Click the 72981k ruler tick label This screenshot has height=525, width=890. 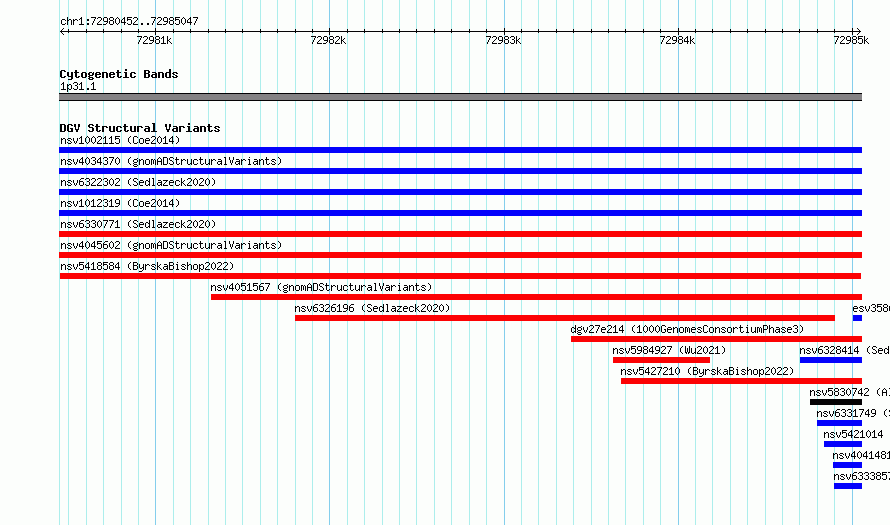click(x=154, y=40)
